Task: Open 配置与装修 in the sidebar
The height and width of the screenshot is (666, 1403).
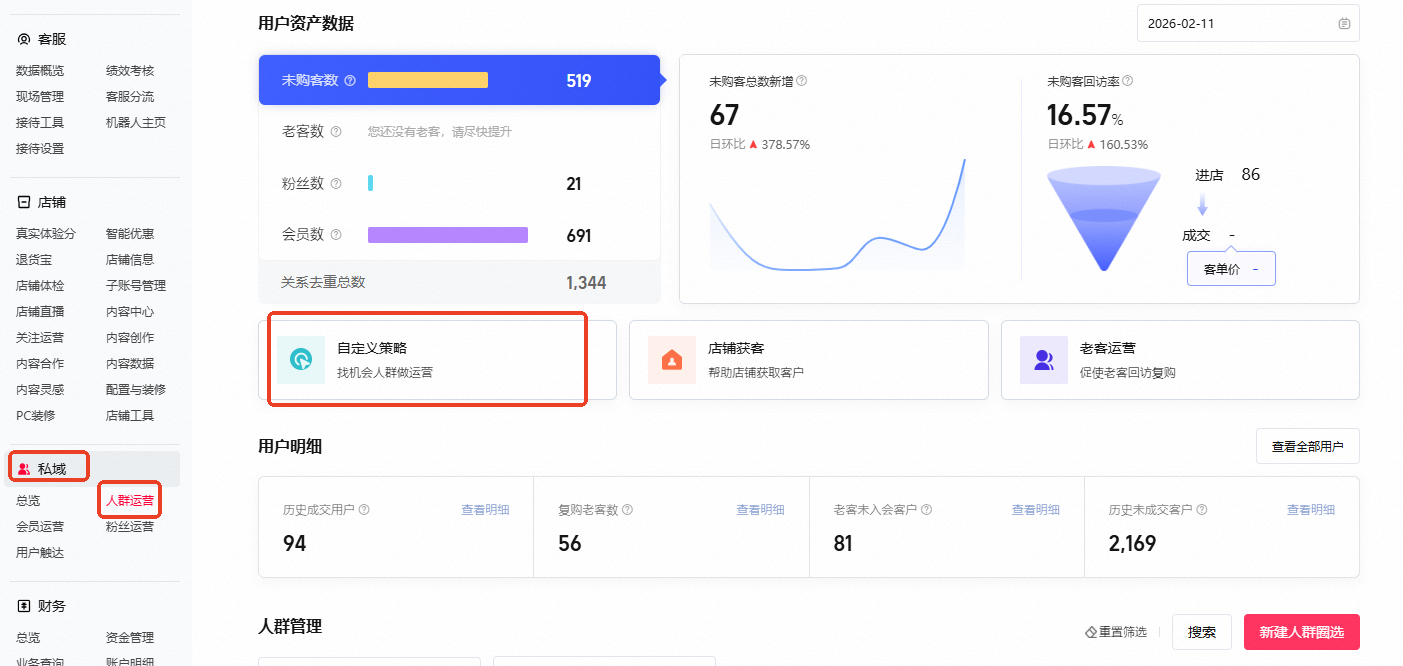Action: pyautogui.click(x=136, y=389)
